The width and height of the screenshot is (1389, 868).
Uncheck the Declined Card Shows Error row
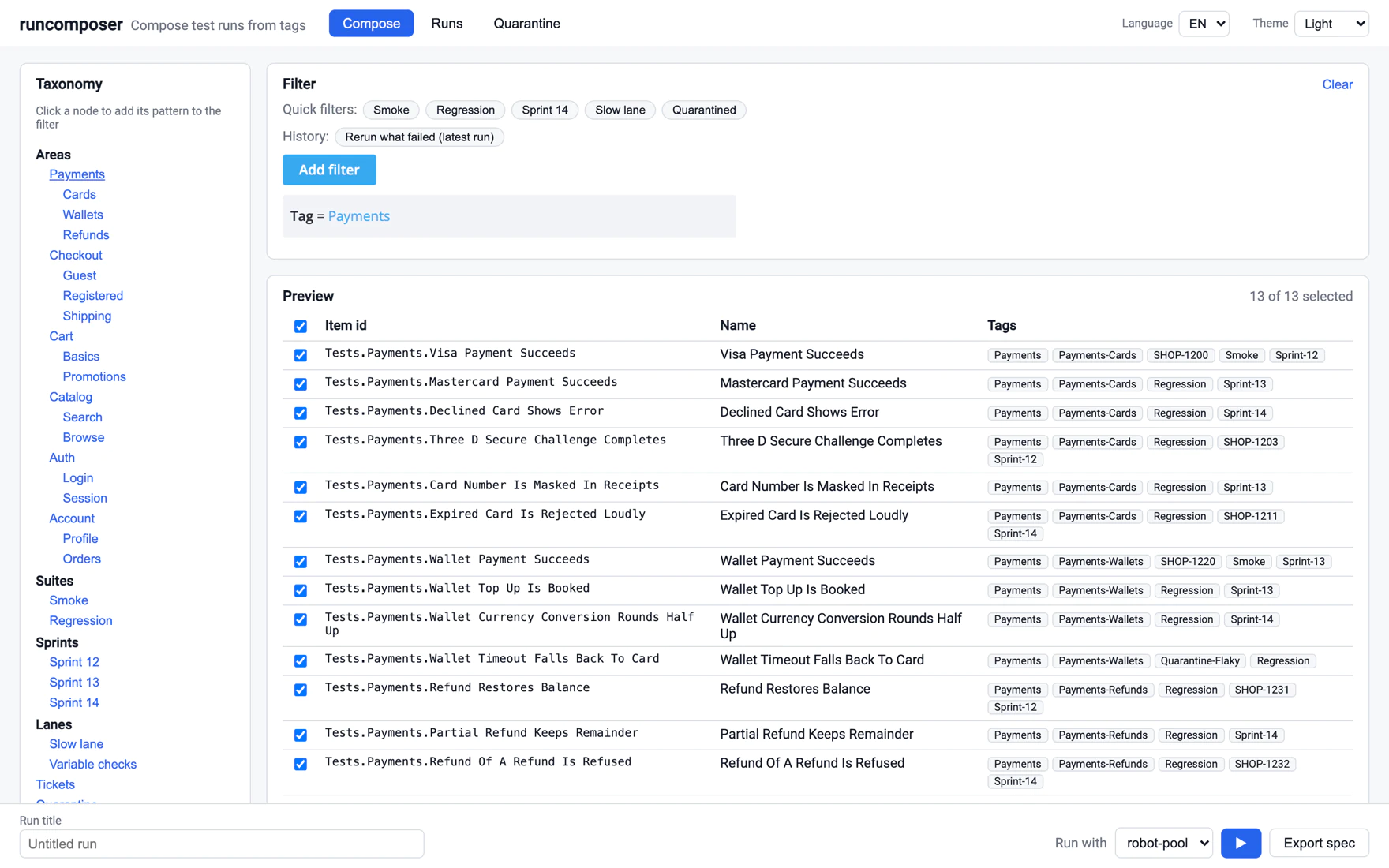pyautogui.click(x=301, y=413)
